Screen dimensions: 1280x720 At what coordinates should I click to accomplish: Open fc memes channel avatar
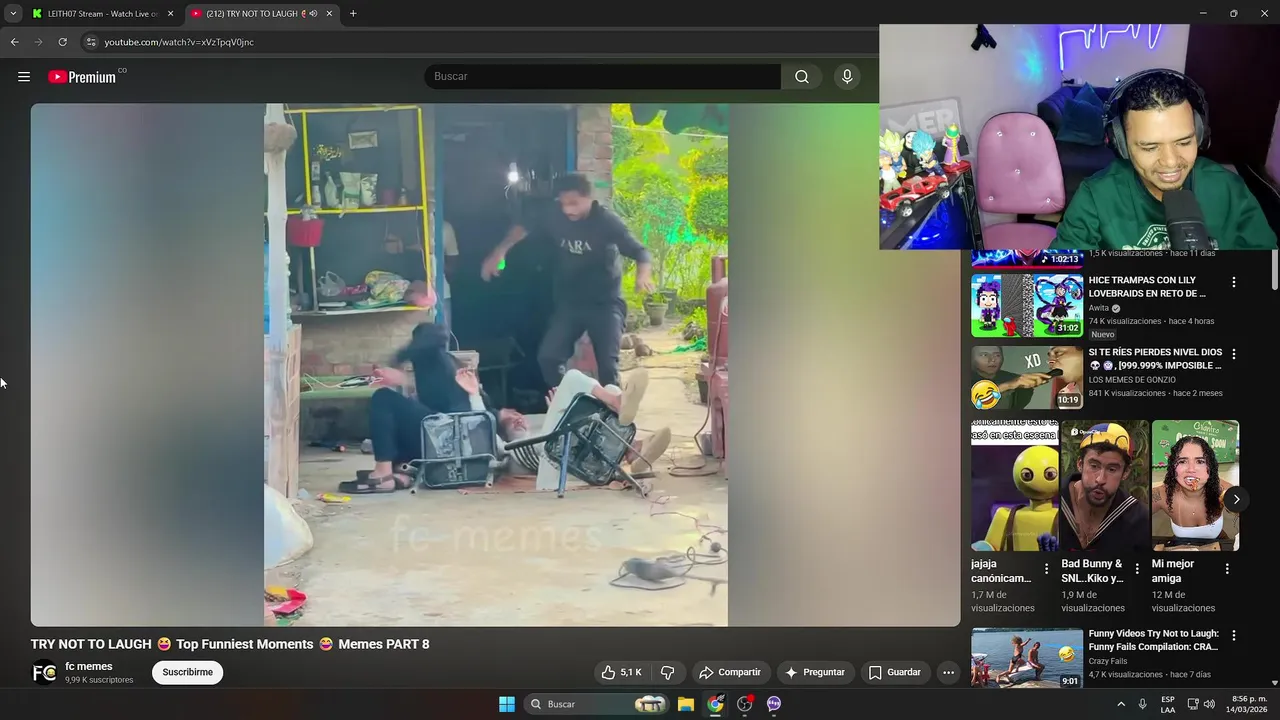pyautogui.click(x=44, y=672)
